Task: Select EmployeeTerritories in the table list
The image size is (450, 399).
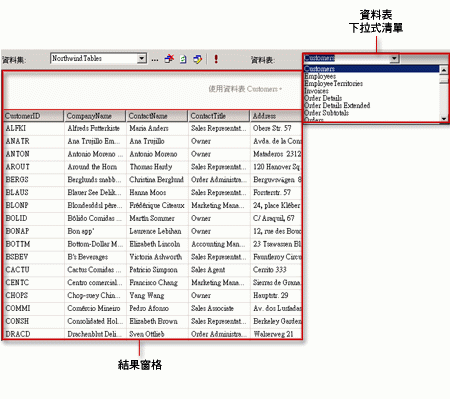Action: pyautogui.click(x=371, y=84)
